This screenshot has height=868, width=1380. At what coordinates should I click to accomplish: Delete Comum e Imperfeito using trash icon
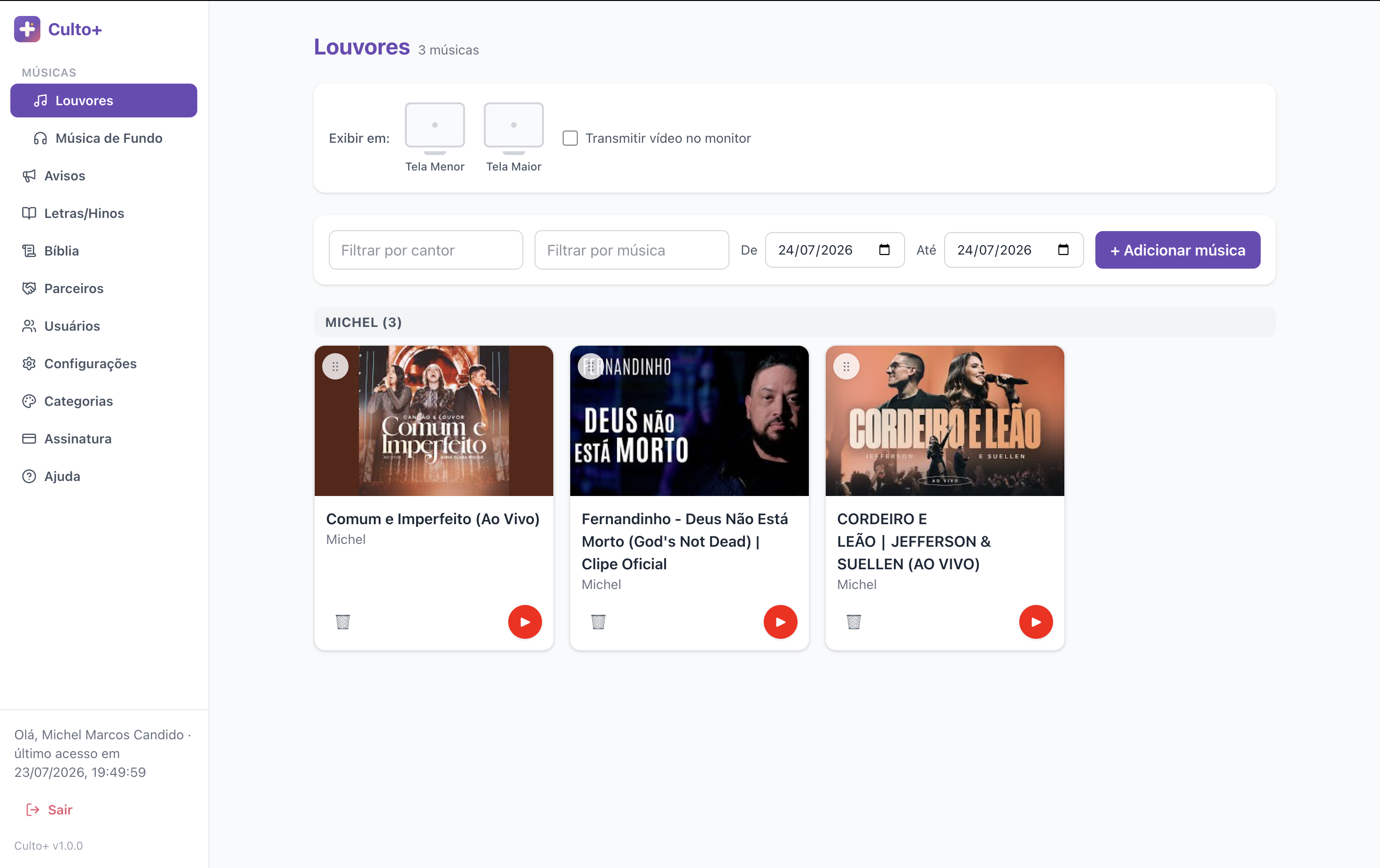(x=343, y=621)
